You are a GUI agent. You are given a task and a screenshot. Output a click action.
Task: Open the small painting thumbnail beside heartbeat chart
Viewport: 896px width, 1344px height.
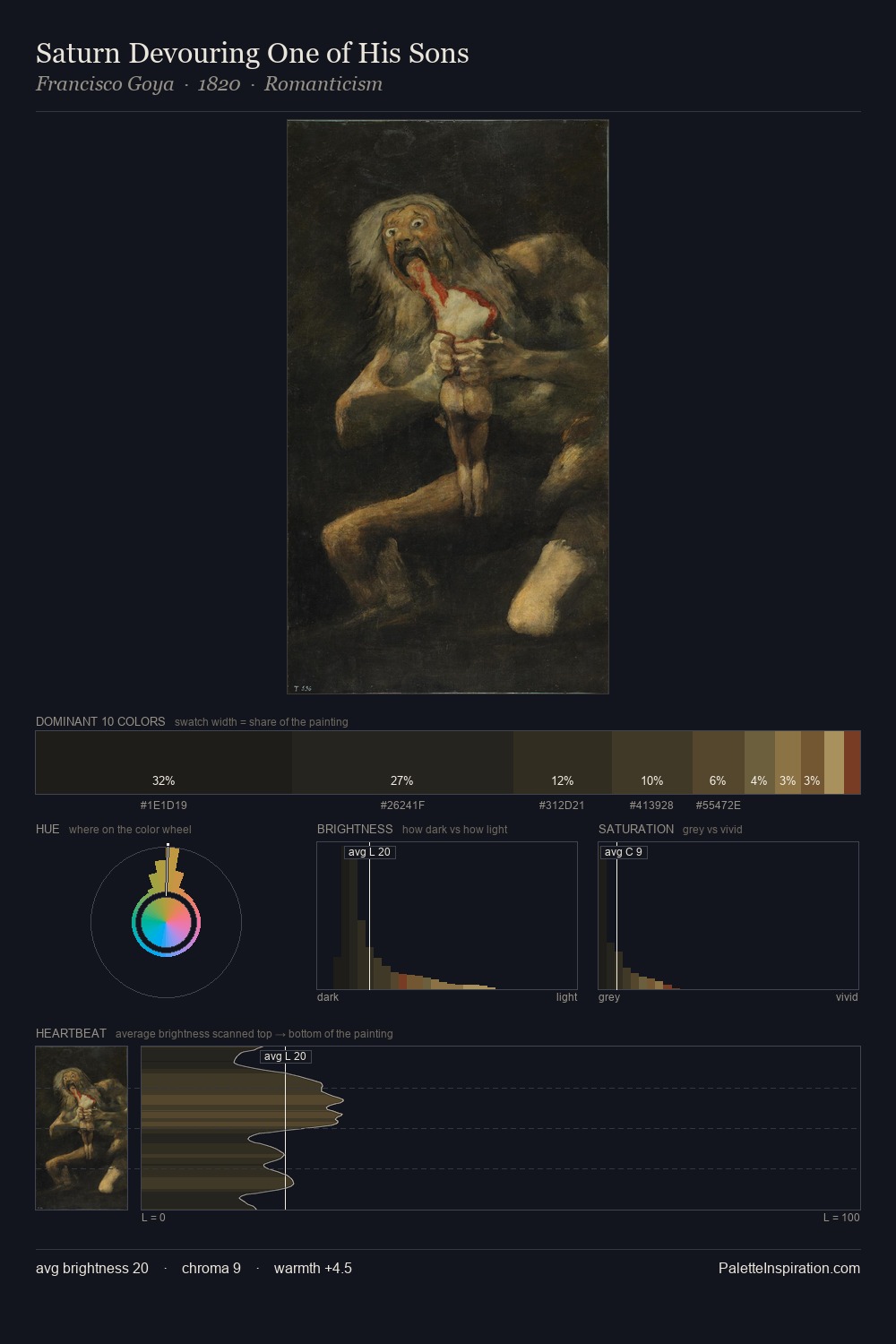pyautogui.click(x=82, y=1128)
